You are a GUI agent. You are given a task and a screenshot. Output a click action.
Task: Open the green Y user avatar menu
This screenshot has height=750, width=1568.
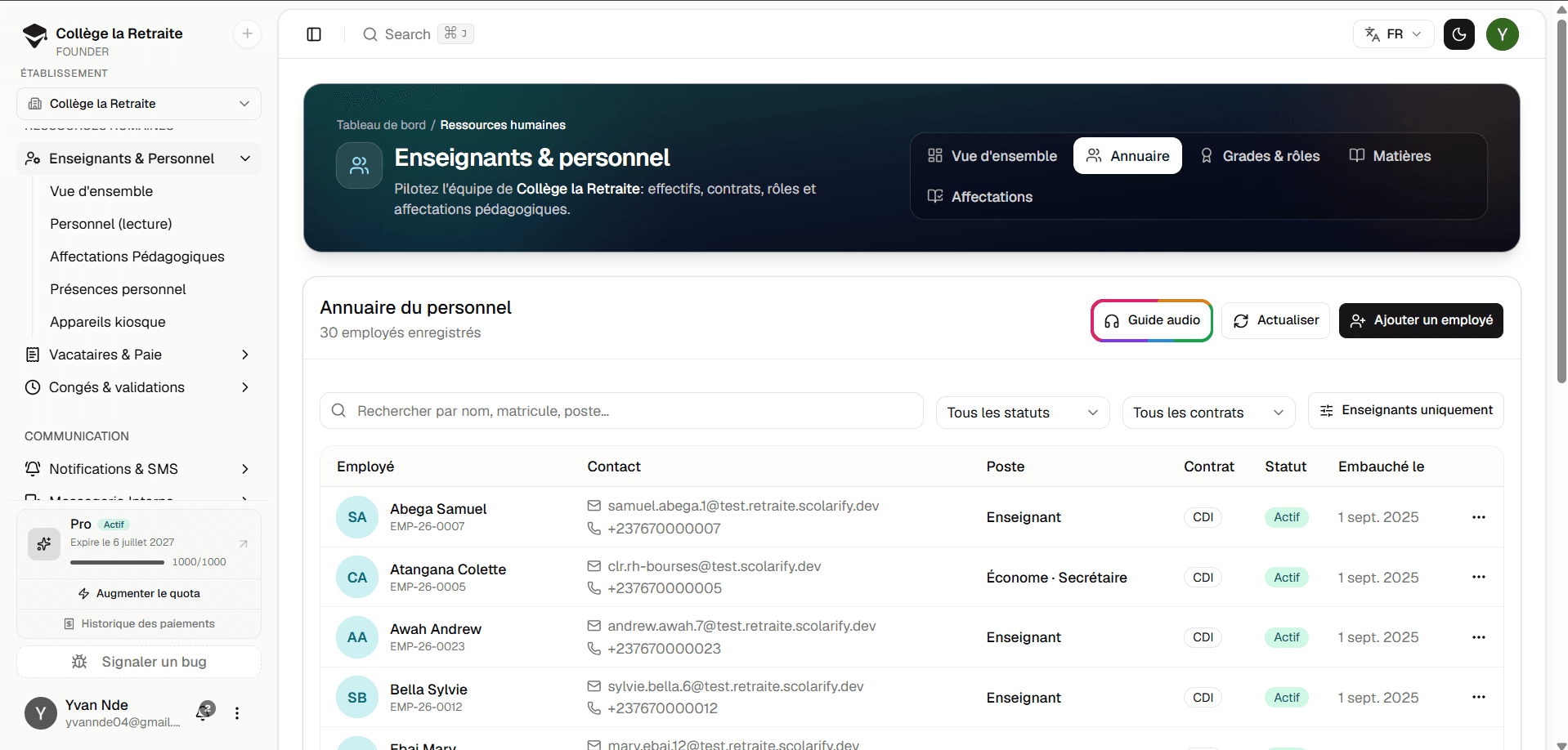1502,34
